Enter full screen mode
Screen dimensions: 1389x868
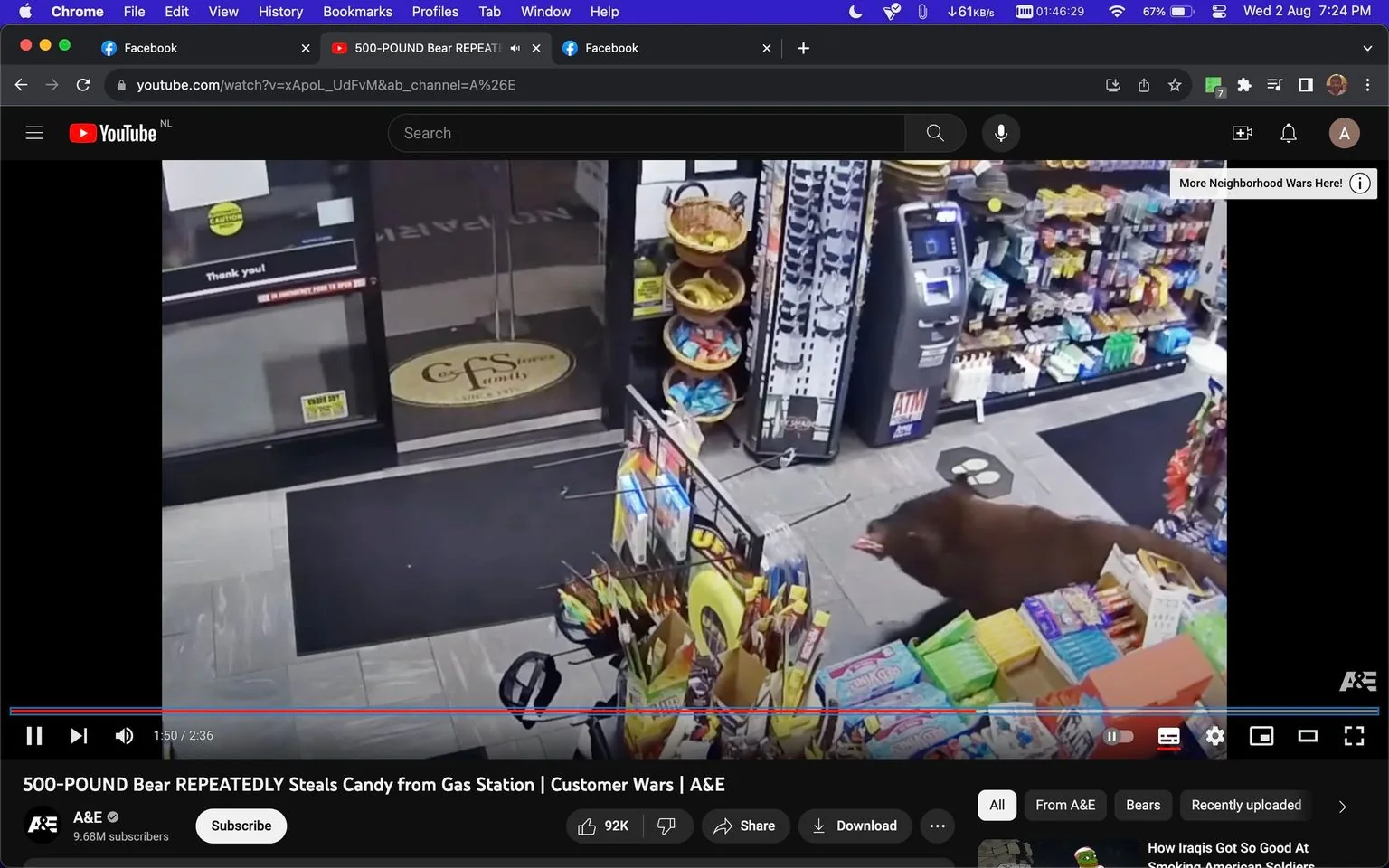pos(1354,737)
